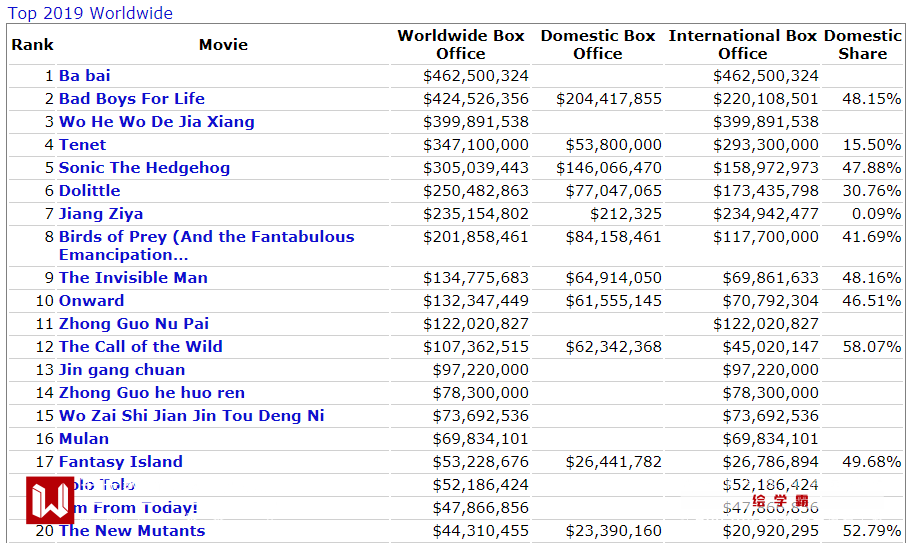Viewport: 910px width, 543px height.
Task: Open the Jiang Ziya movie page
Action: tap(100, 214)
